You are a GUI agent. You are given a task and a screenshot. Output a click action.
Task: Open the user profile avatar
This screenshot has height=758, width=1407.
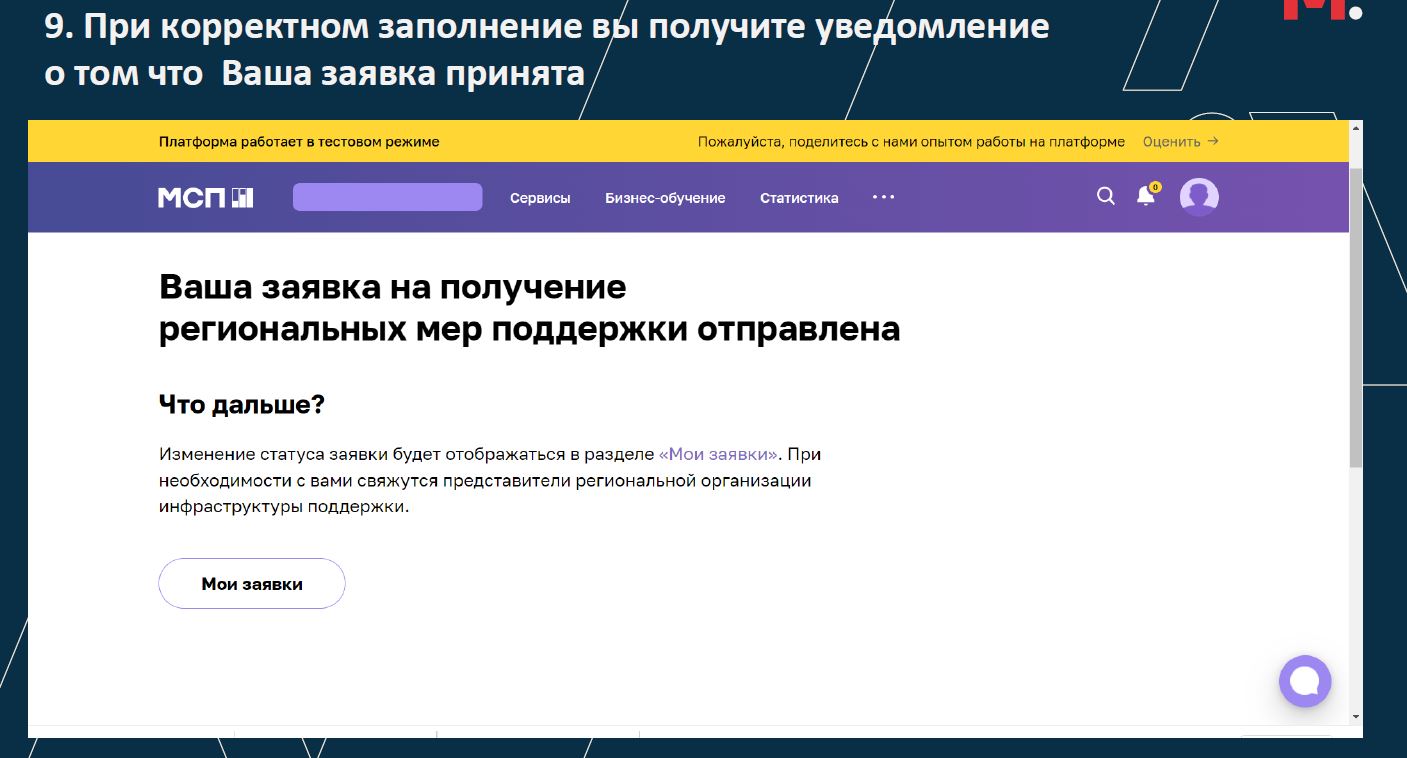[1198, 197]
